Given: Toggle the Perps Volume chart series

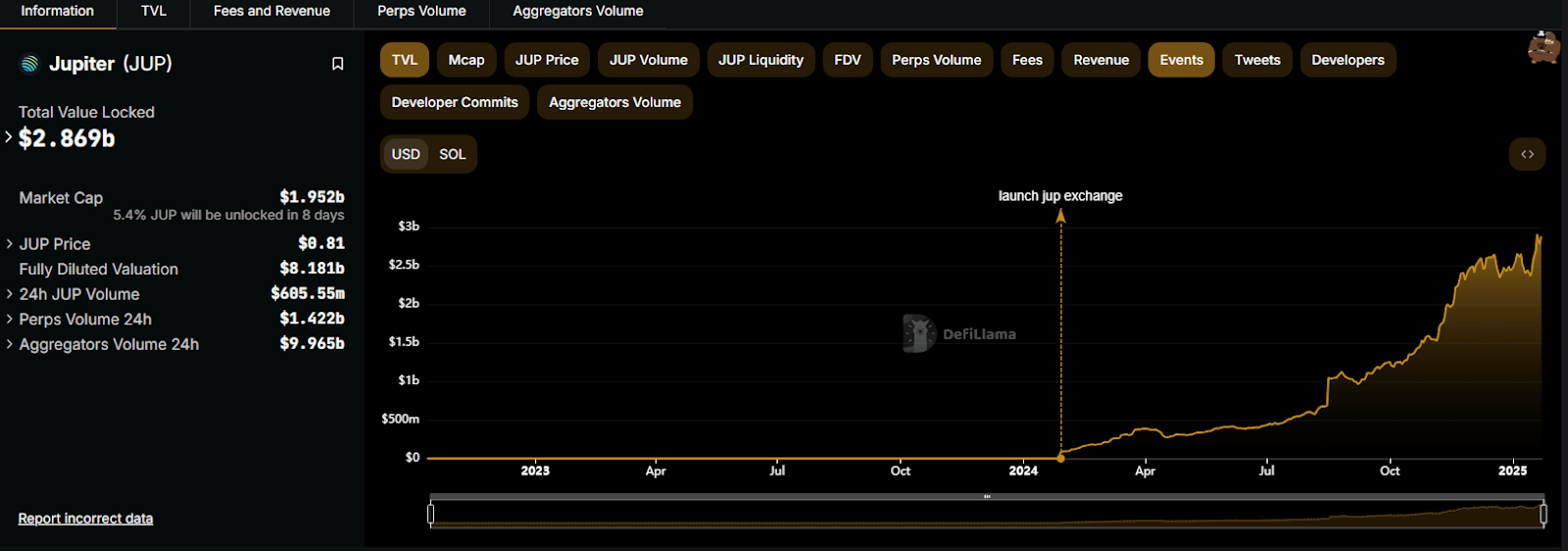Looking at the screenshot, I should [936, 60].
